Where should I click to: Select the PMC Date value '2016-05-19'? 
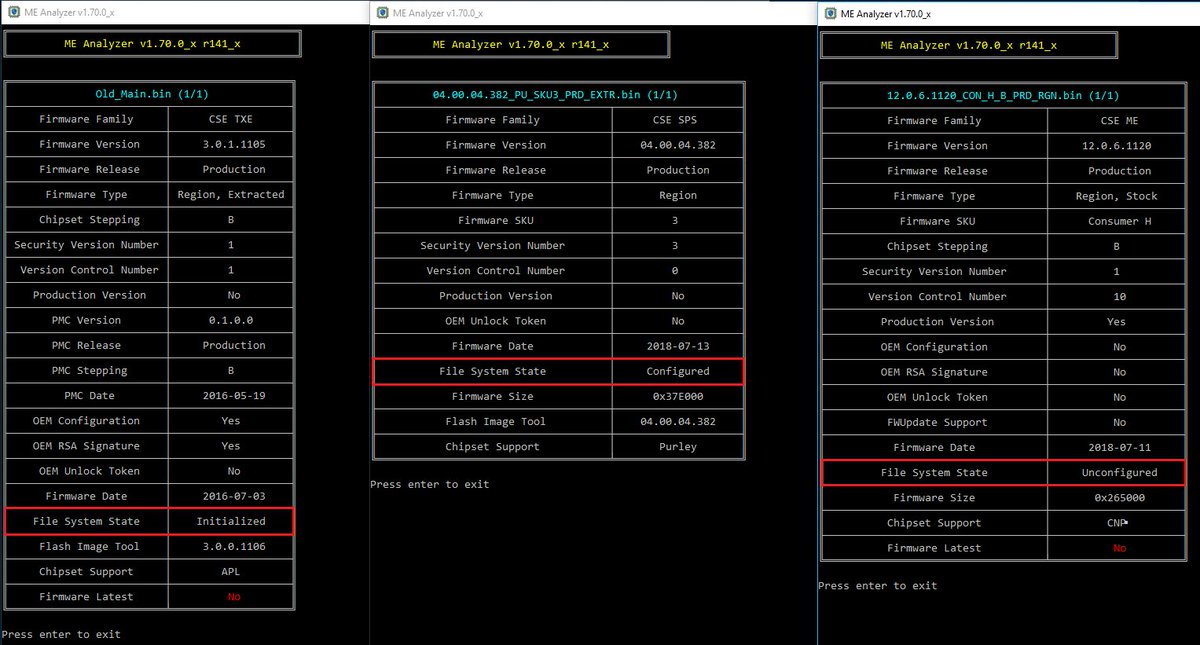[x=233, y=395]
